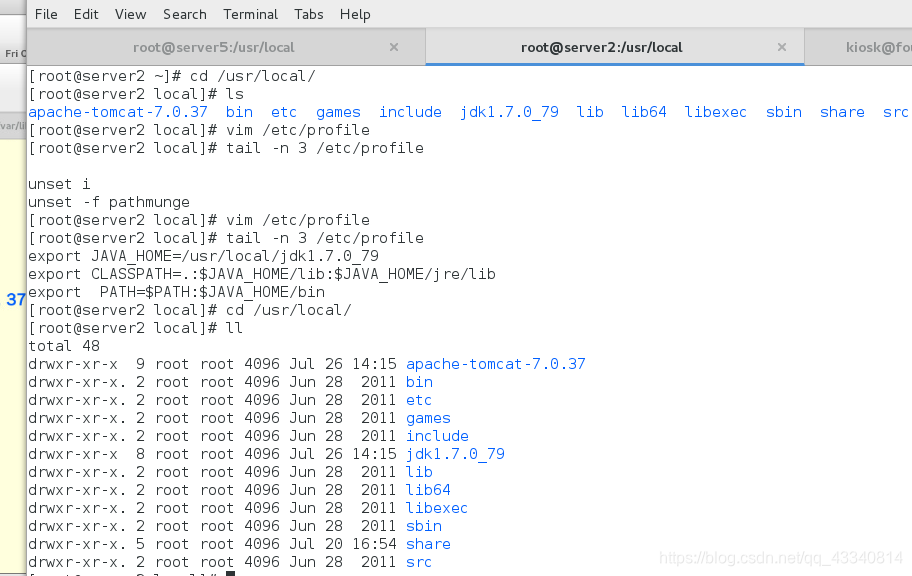Click libexec in the ls output row
912x576 pixels.
click(x=715, y=112)
